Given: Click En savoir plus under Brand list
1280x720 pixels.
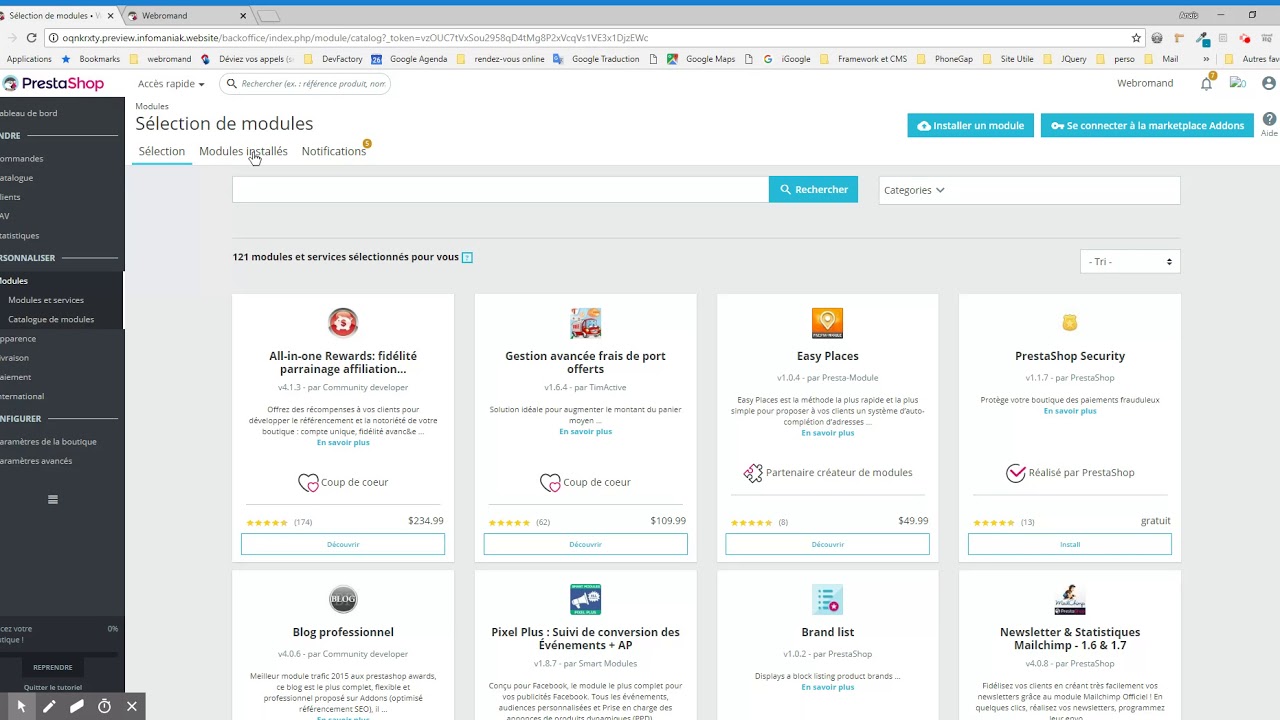Looking at the screenshot, I should [x=828, y=687].
